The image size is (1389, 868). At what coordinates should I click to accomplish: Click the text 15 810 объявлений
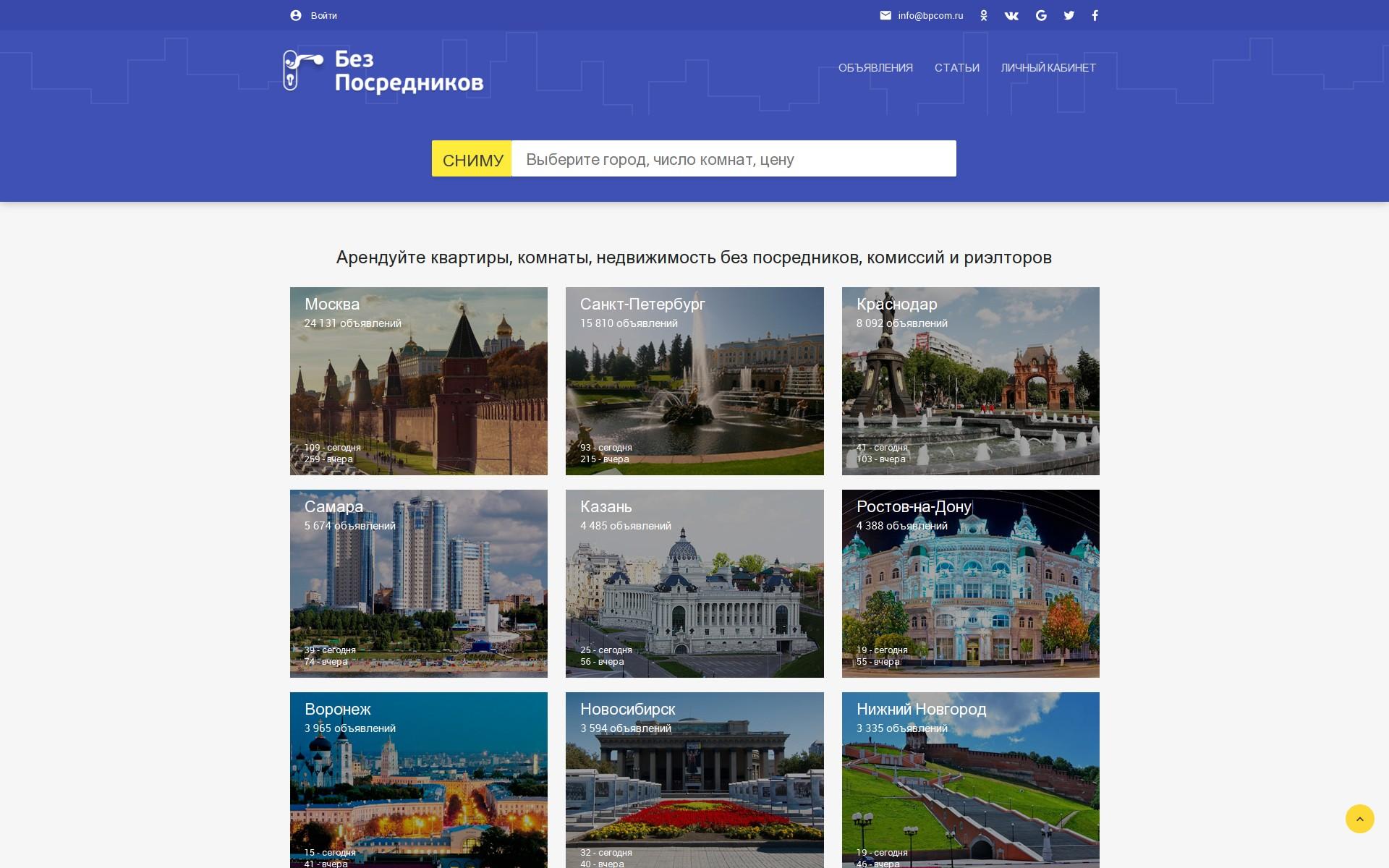[629, 323]
